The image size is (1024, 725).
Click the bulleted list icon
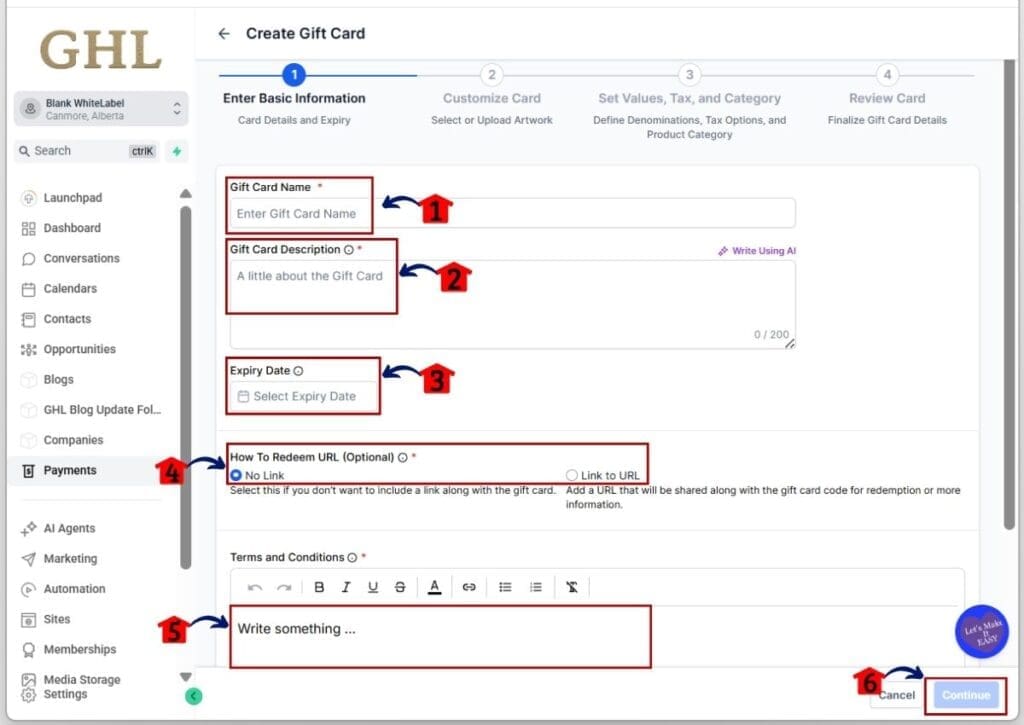click(505, 587)
